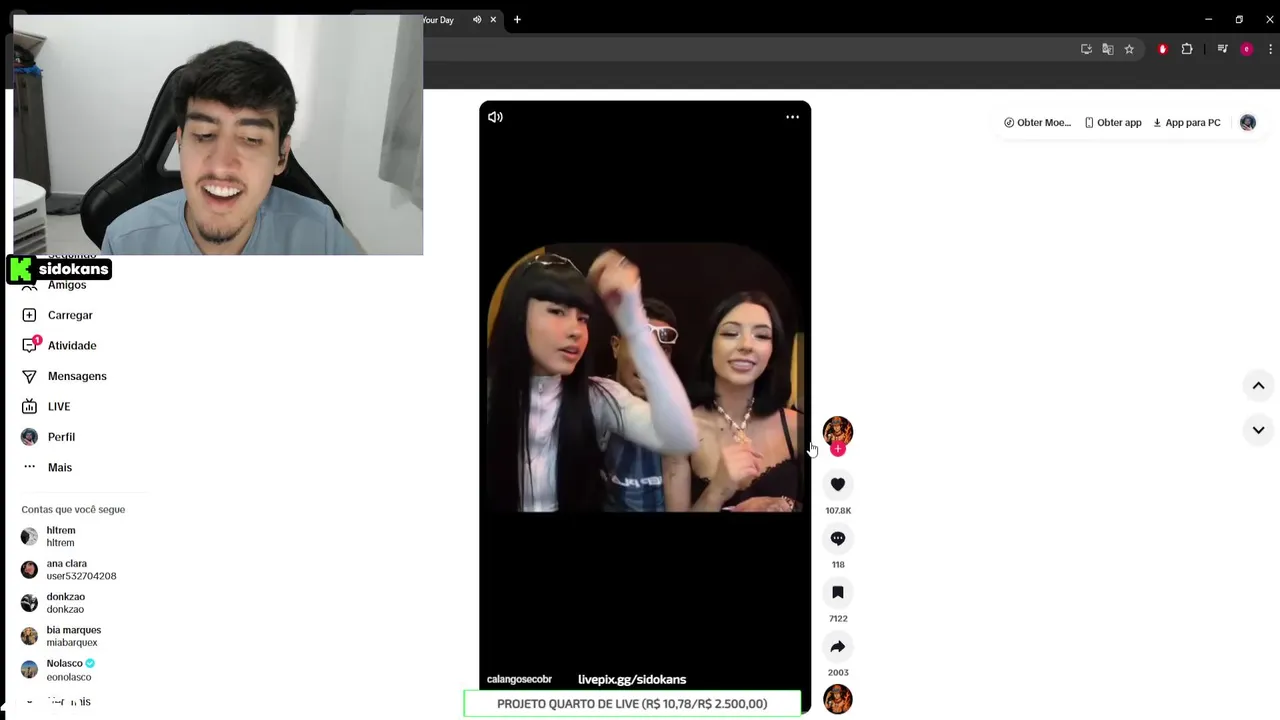Expand the Mais menu
Viewport: 1280px width, 720px height.
coord(60,467)
